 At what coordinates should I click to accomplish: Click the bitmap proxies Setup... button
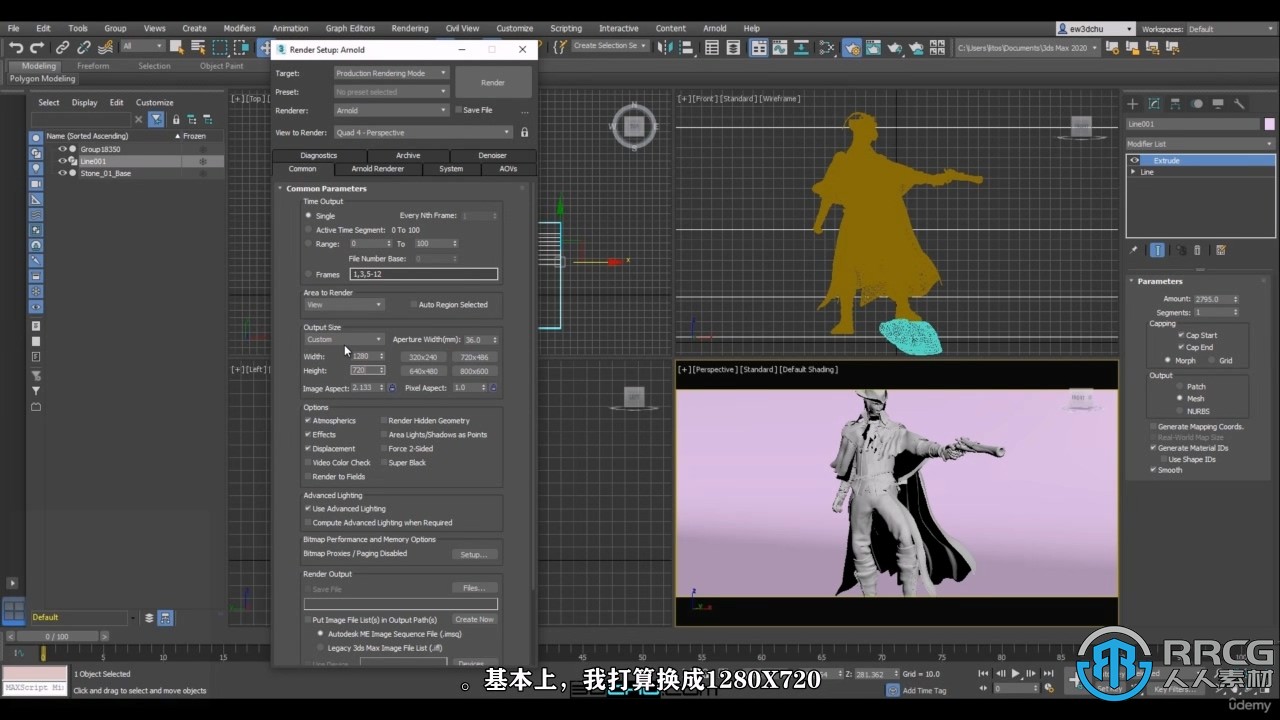click(x=474, y=554)
